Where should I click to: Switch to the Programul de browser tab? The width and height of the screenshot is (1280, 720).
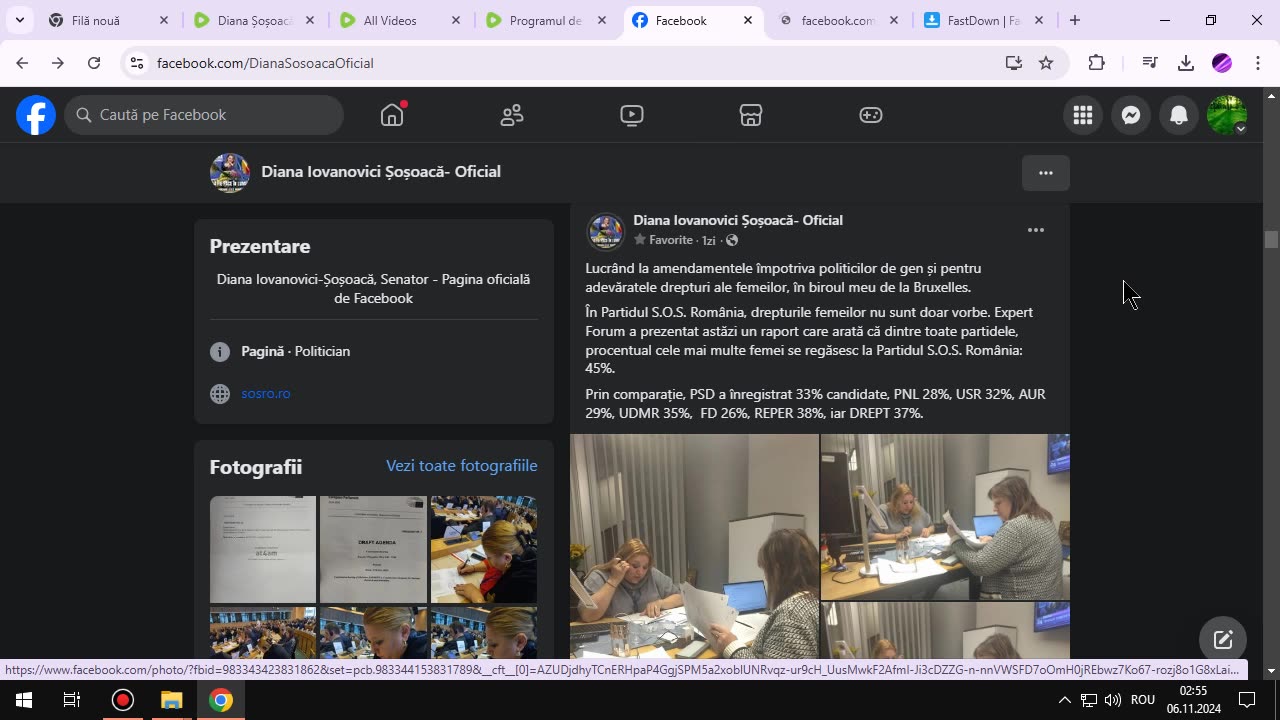click(545, 20)
